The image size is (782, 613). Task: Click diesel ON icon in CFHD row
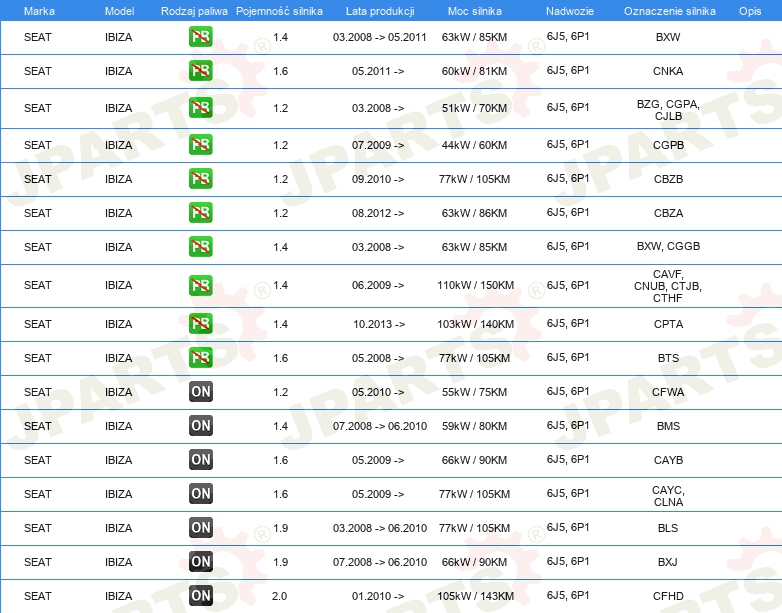tap(200, 595)
